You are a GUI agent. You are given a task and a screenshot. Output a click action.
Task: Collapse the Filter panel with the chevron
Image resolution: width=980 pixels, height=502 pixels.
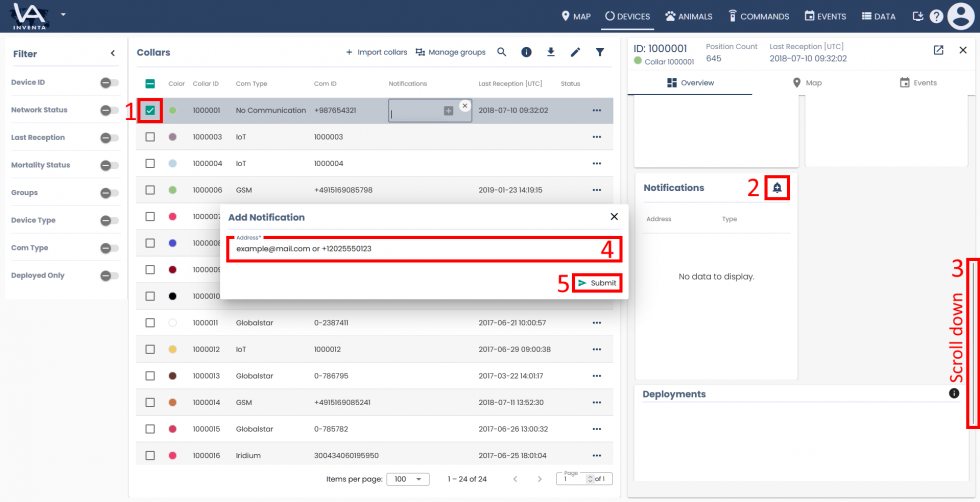point(112,53)
